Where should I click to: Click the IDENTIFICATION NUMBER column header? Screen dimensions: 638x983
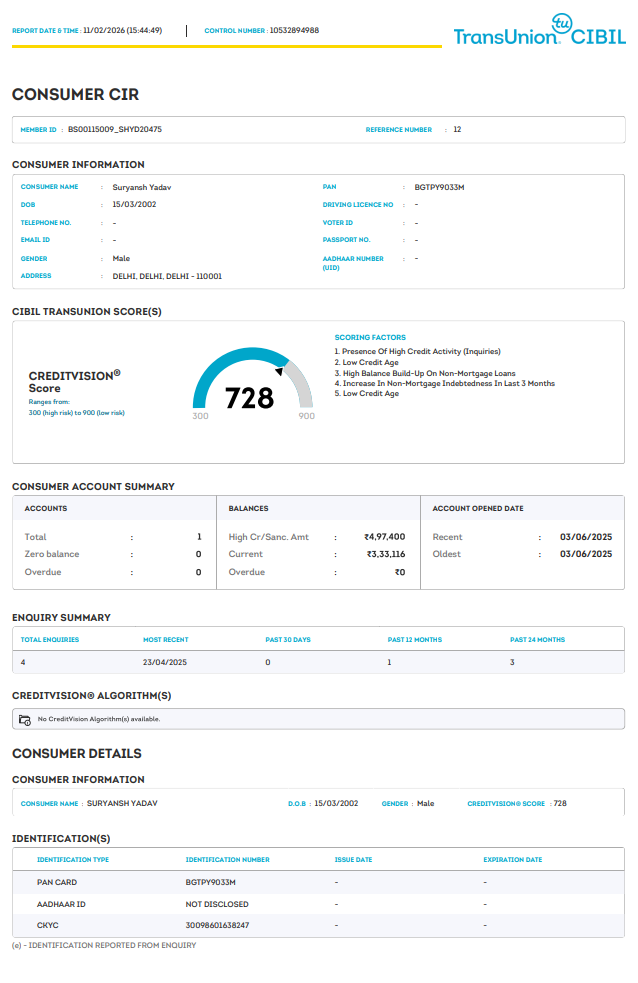pos(227,859)
